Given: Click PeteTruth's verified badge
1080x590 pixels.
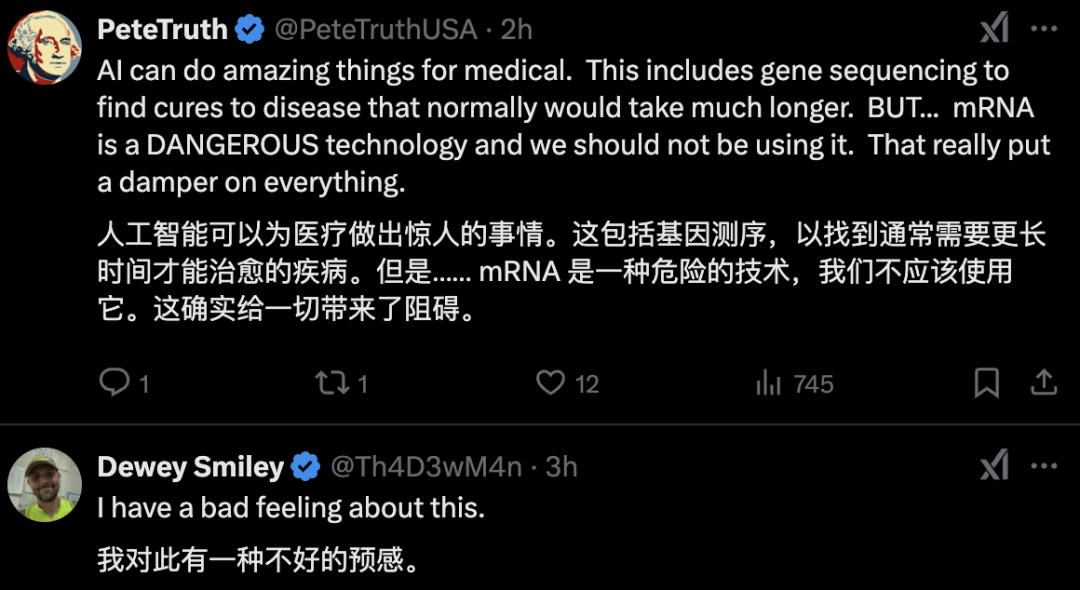Looking at the screenshot, I should click(249, 30).
